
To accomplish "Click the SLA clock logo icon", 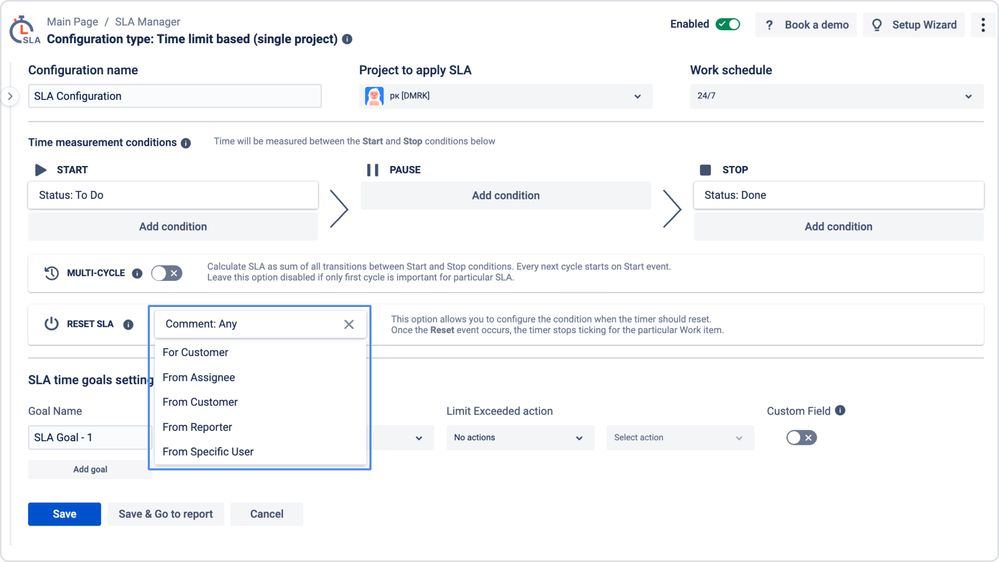I will click(24, 31).
